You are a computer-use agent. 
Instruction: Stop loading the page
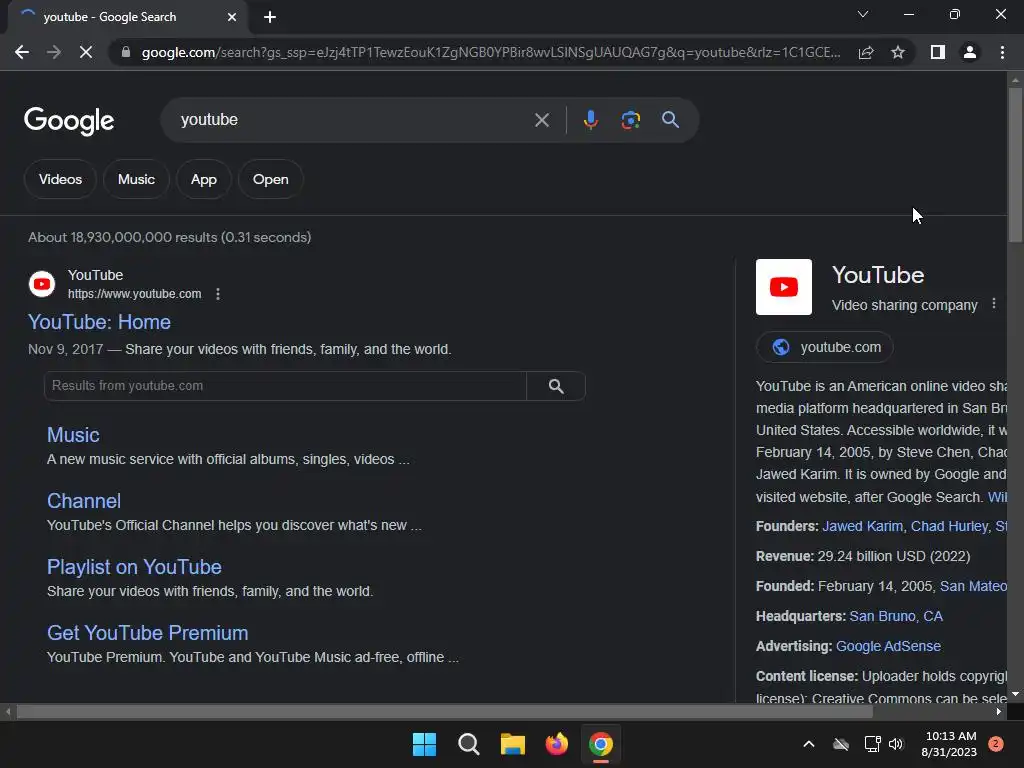[x=86, y=52]
